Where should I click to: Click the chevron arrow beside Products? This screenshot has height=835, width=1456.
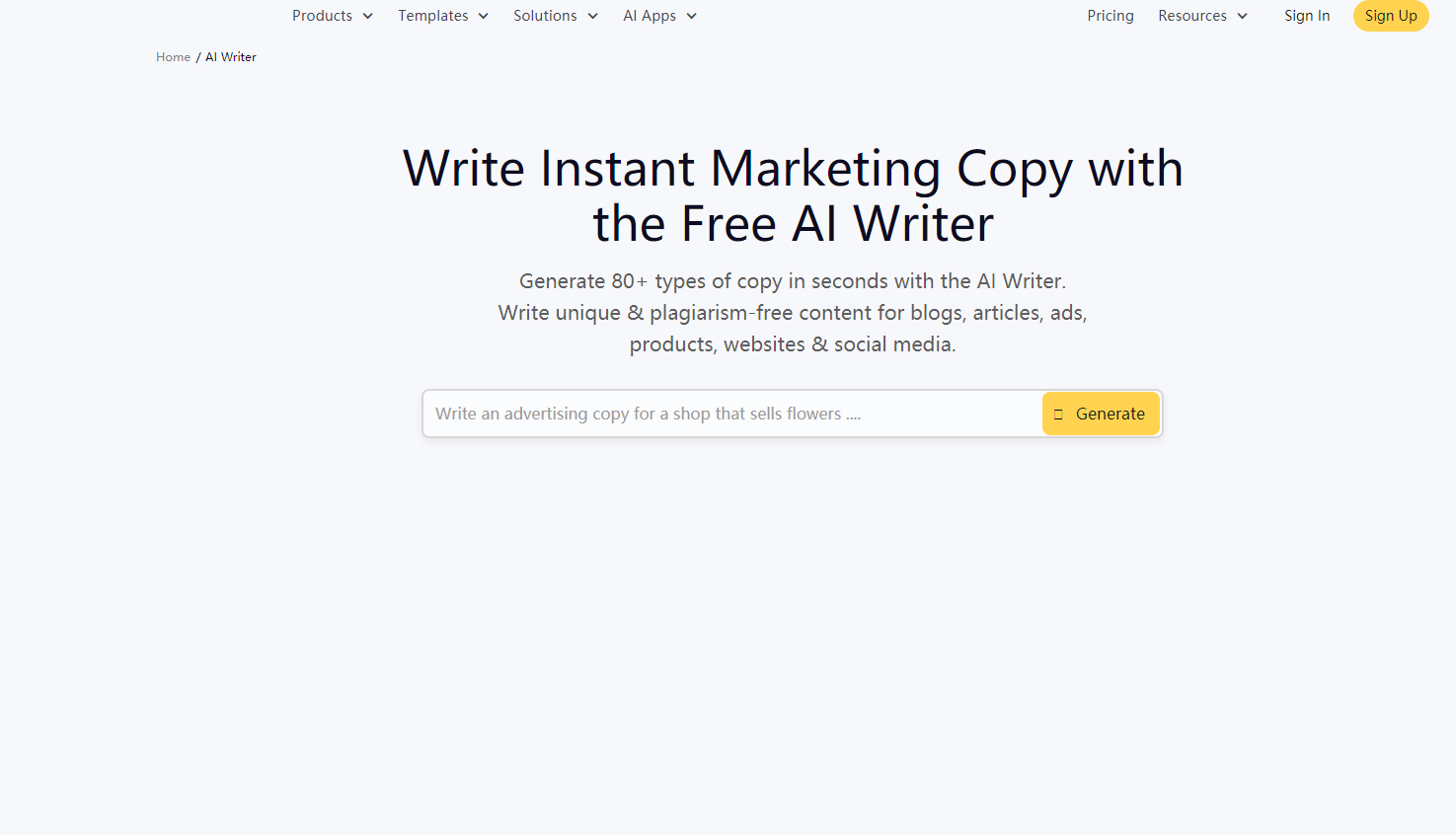click(x=368, y=16)
